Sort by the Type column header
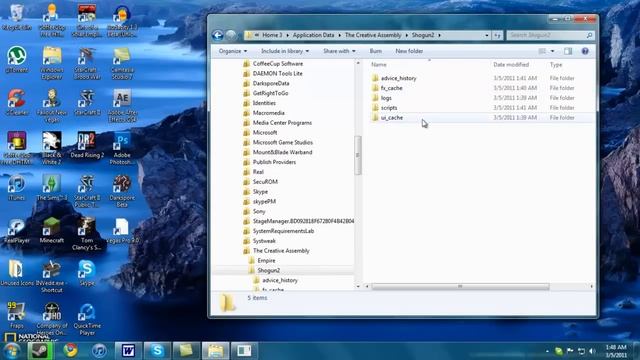Image resolution: width=640 pixels, height=360 pixels. (x=556, y=64)
